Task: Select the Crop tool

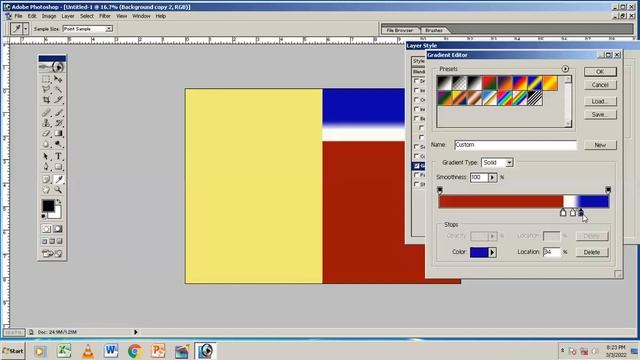Action: pyautogui.click(x=46, y=99)
